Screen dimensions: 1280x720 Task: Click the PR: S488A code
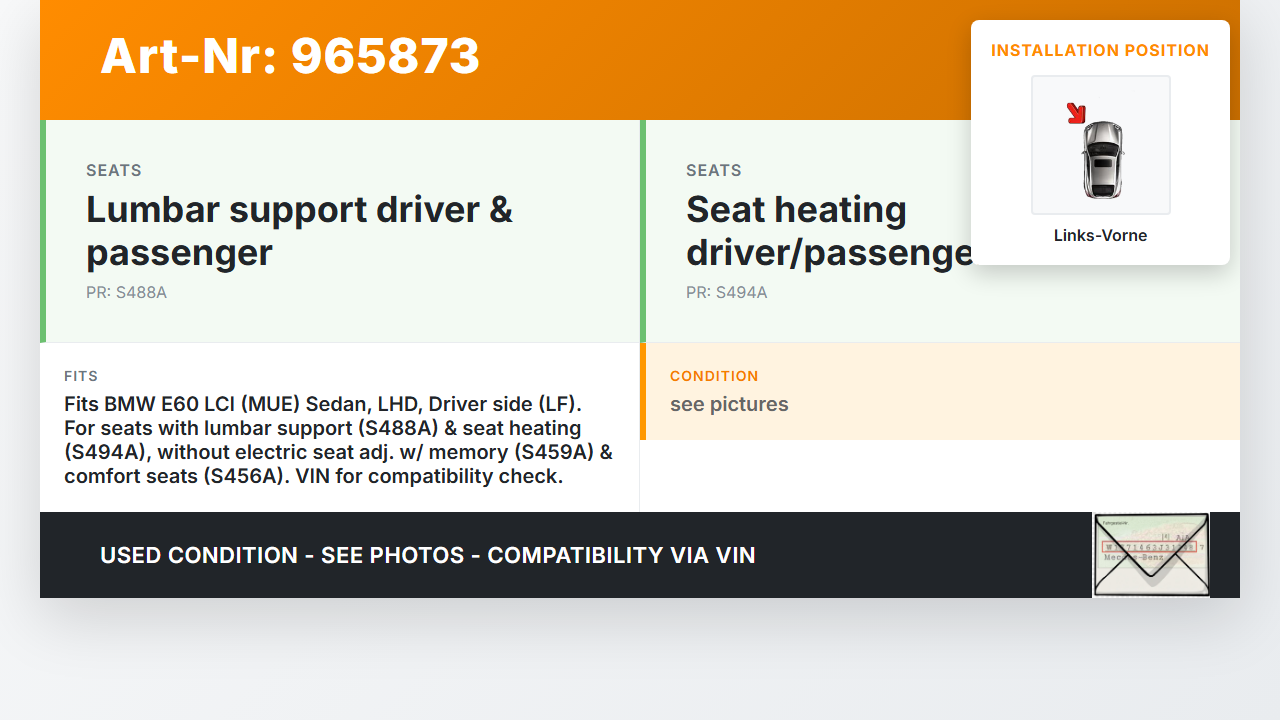tap(126, 293)
